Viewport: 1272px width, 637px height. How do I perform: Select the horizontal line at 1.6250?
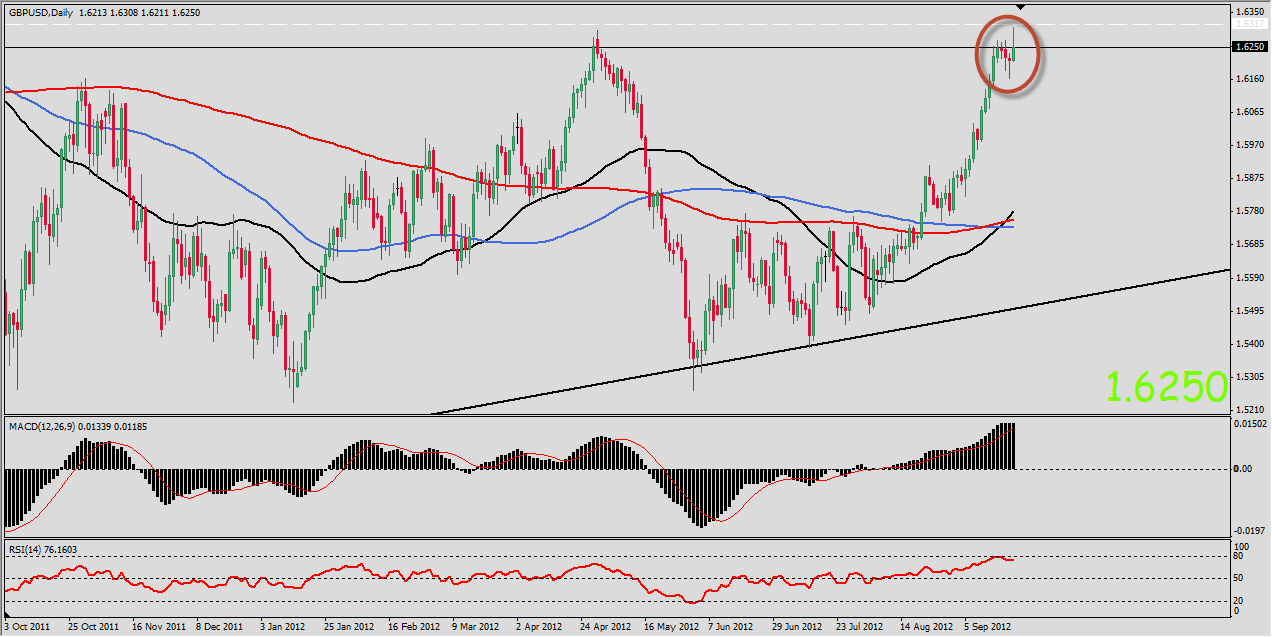[300, 47]
